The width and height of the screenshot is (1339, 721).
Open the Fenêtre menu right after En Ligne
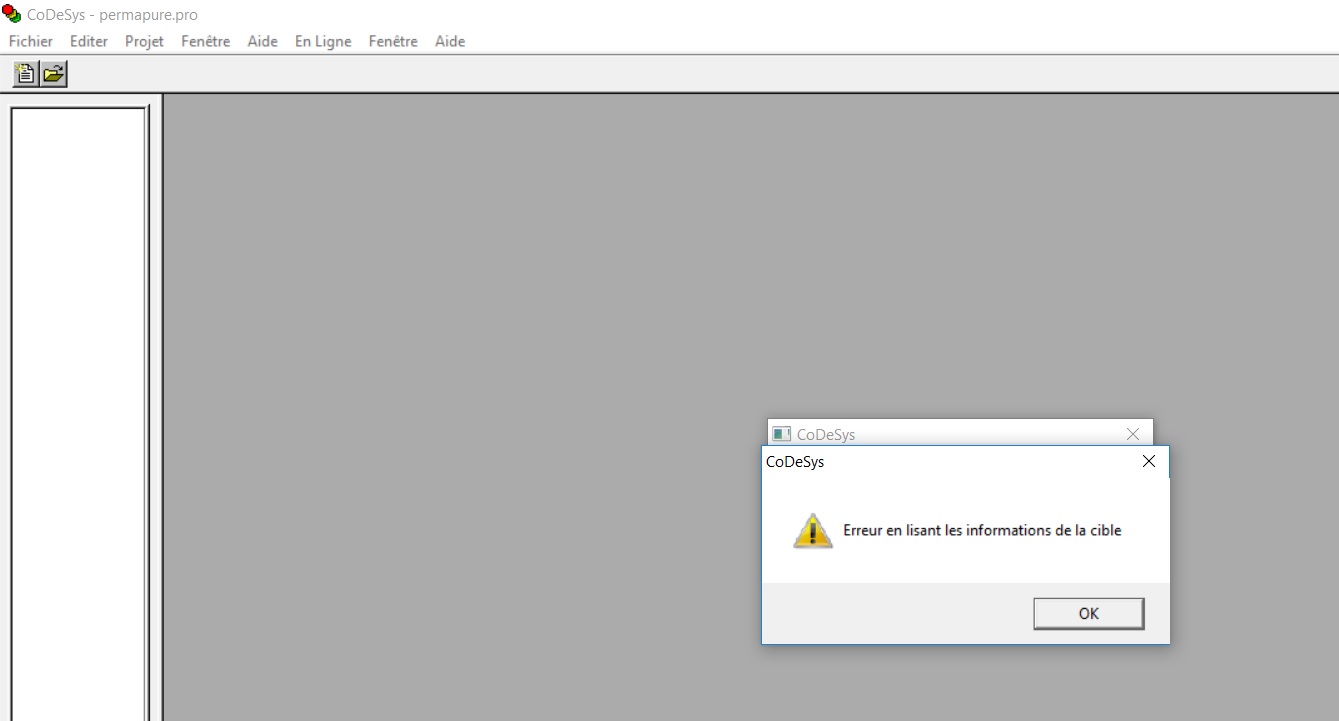point(393,41)
